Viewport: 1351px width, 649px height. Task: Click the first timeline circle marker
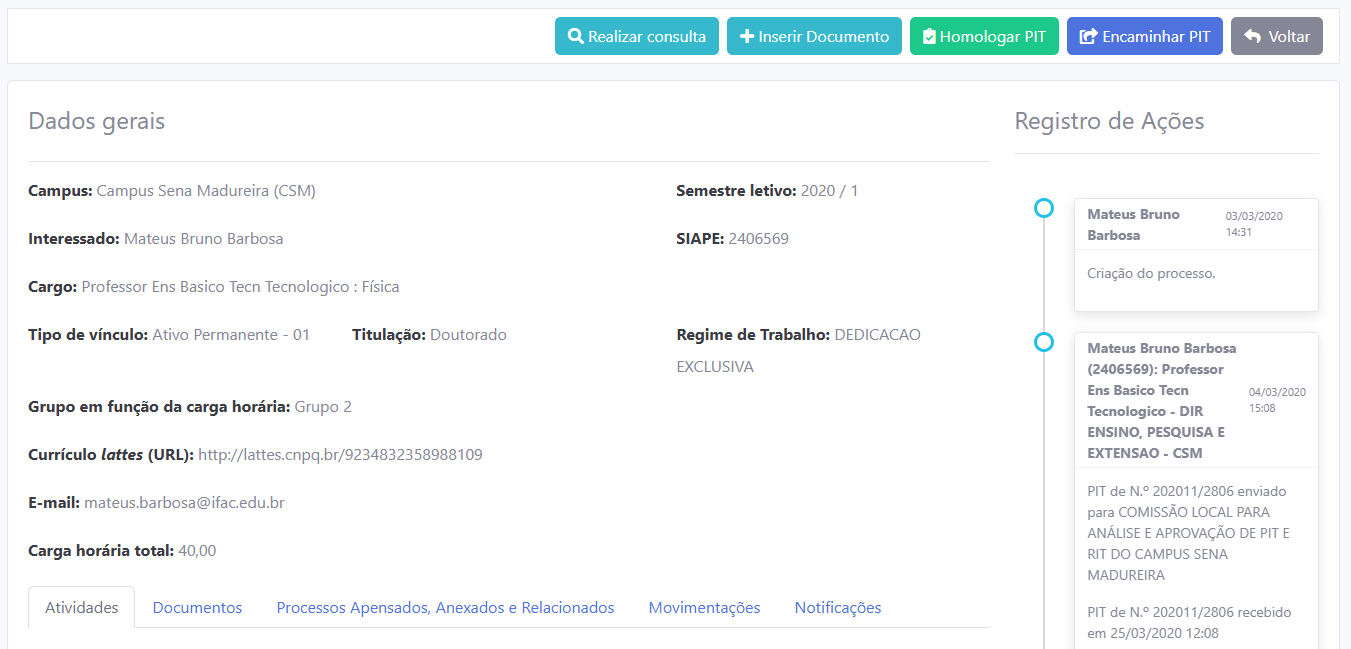[x=1043, y=208]
